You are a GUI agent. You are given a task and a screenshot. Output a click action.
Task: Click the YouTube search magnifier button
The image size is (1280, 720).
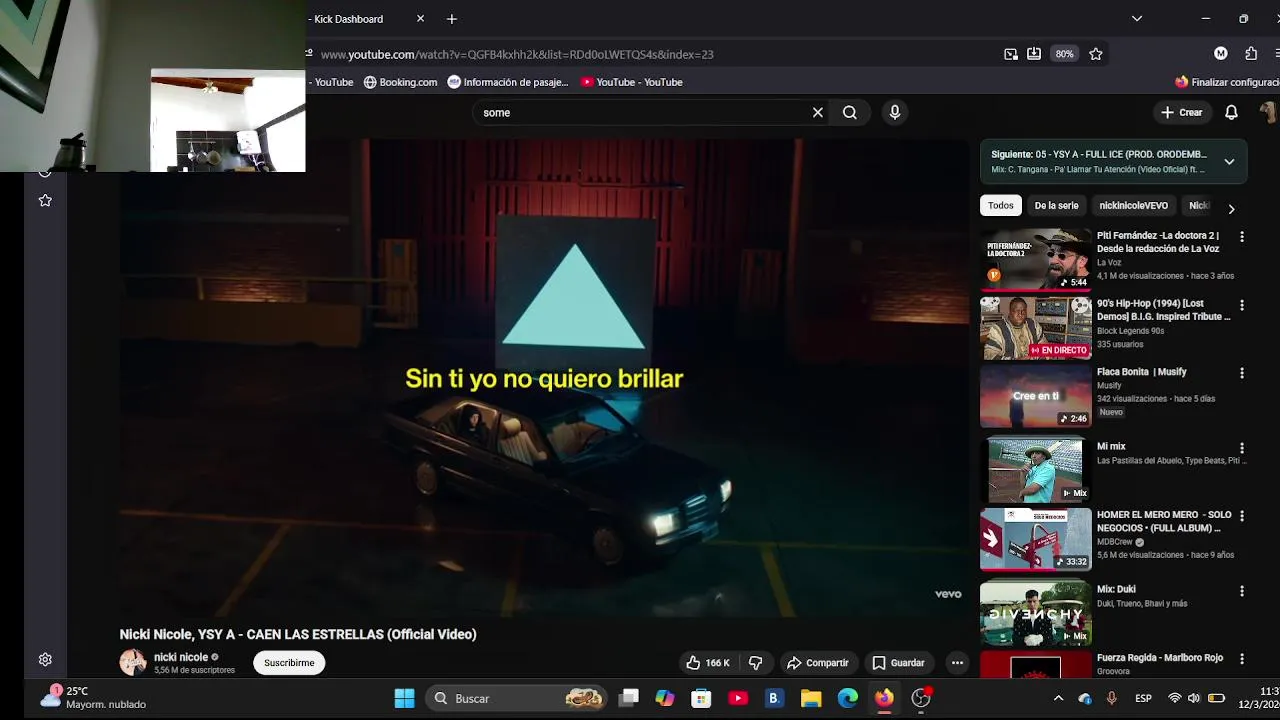coord(850,113)
